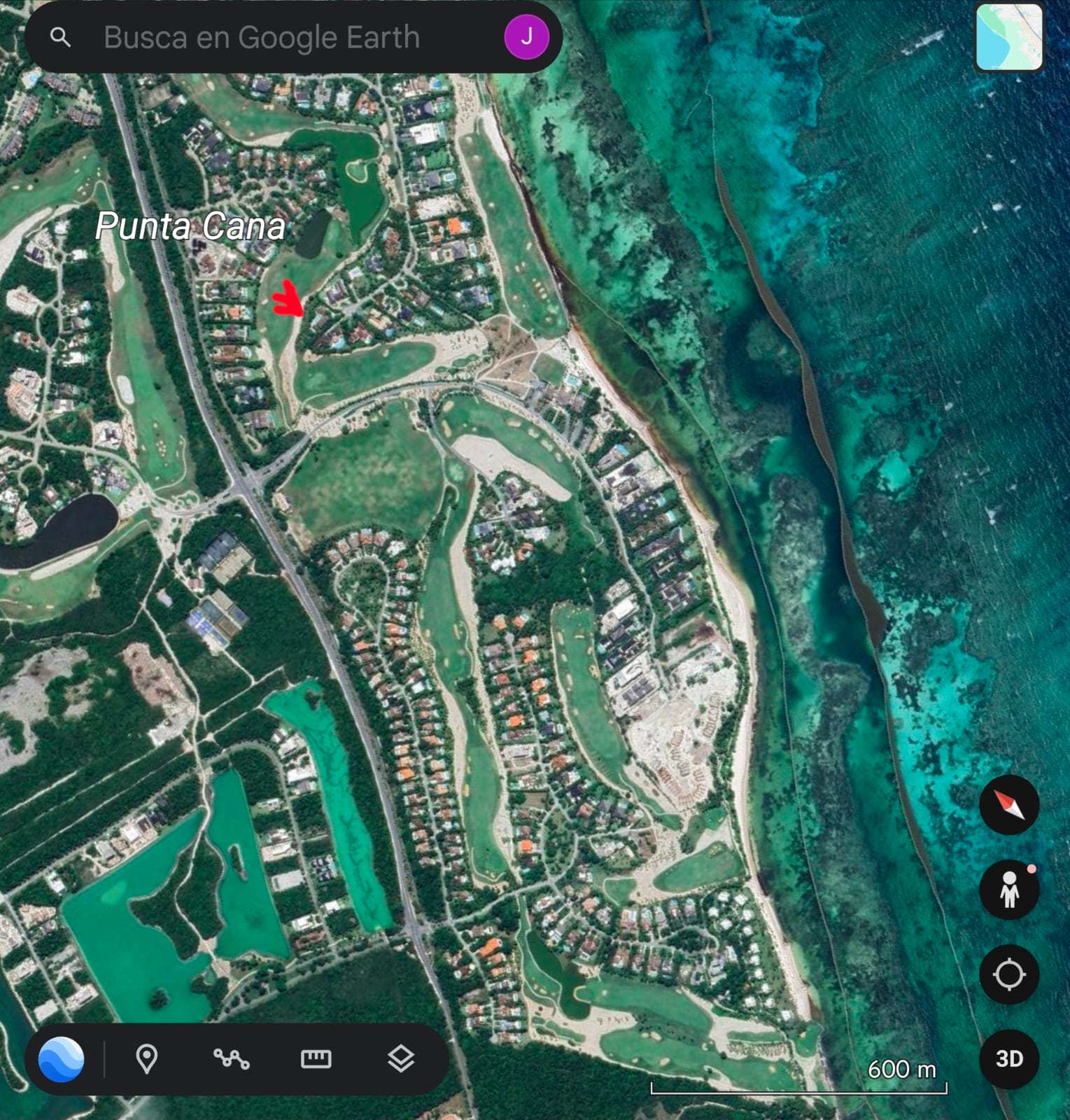The image size is (1070, 1120).
Task: Choose the draw path tool
Action: (x=231, y=1058)
